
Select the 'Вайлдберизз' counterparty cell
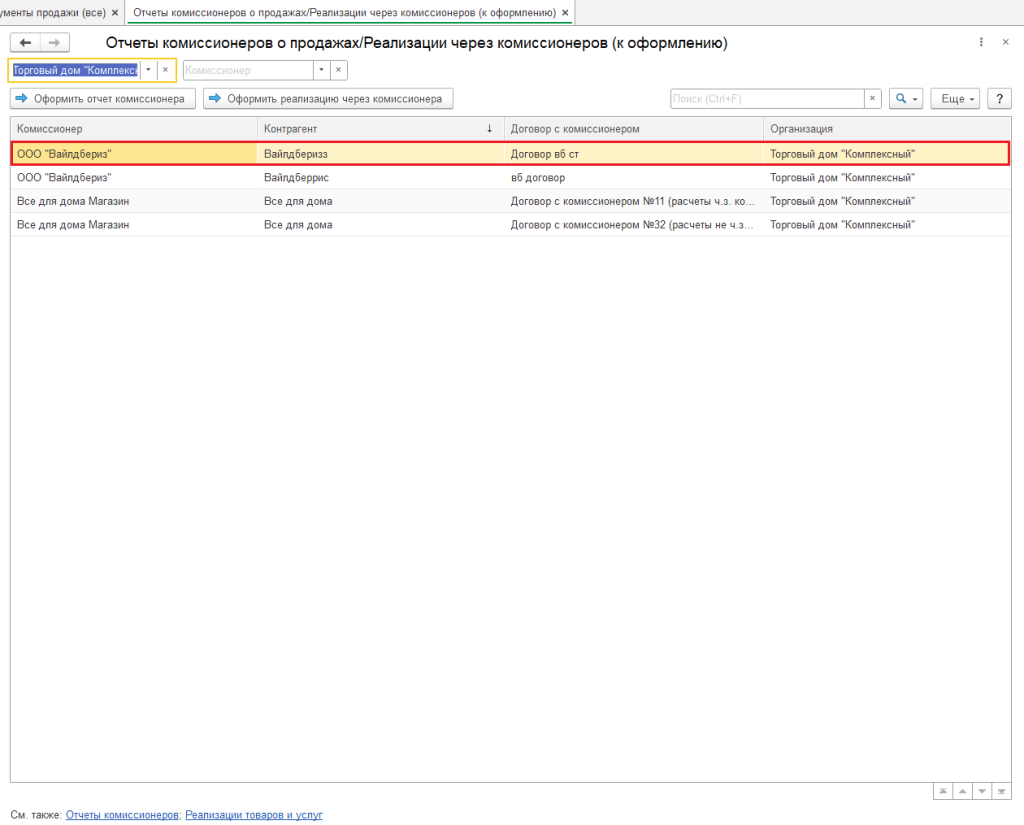[381, 154]
